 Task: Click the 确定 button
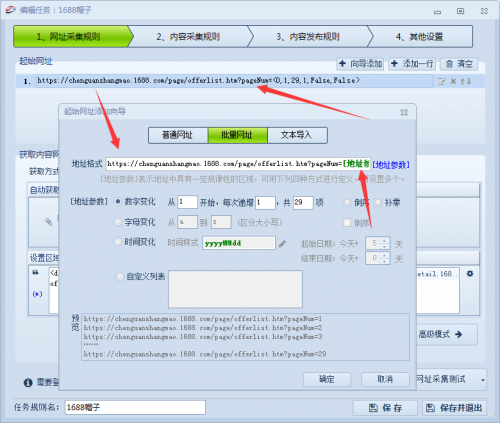pyautogui.click(x=327, y=379)
